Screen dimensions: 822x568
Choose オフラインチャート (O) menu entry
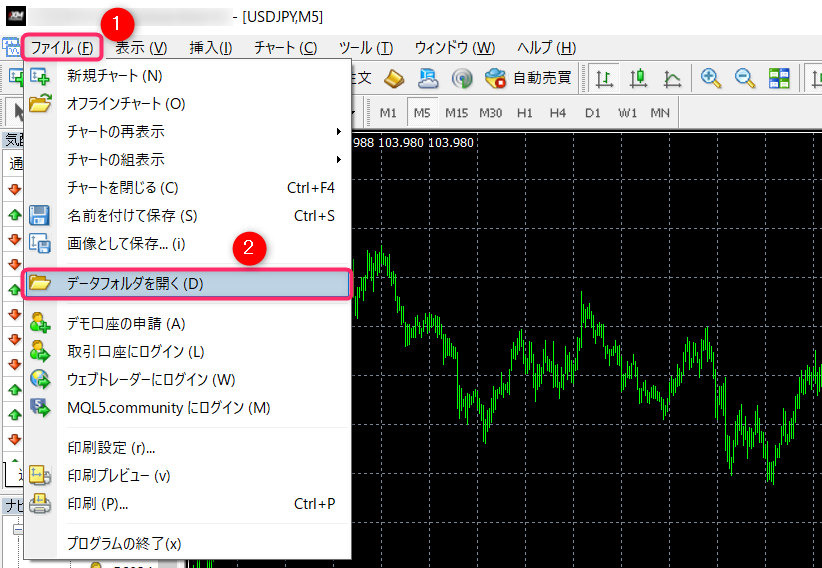tap(188, 104)
